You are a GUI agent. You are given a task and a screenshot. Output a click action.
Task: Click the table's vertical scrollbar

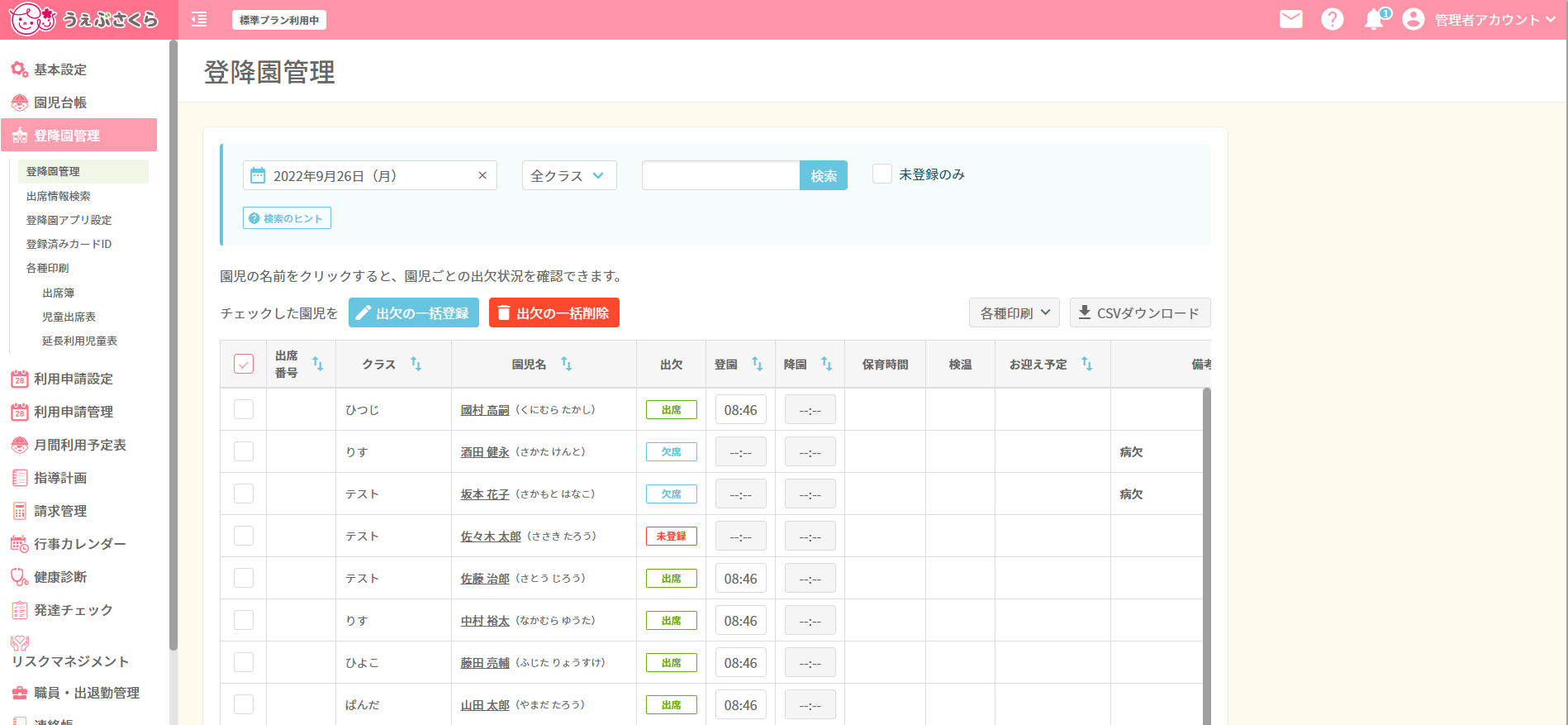tap(1206, 556)
